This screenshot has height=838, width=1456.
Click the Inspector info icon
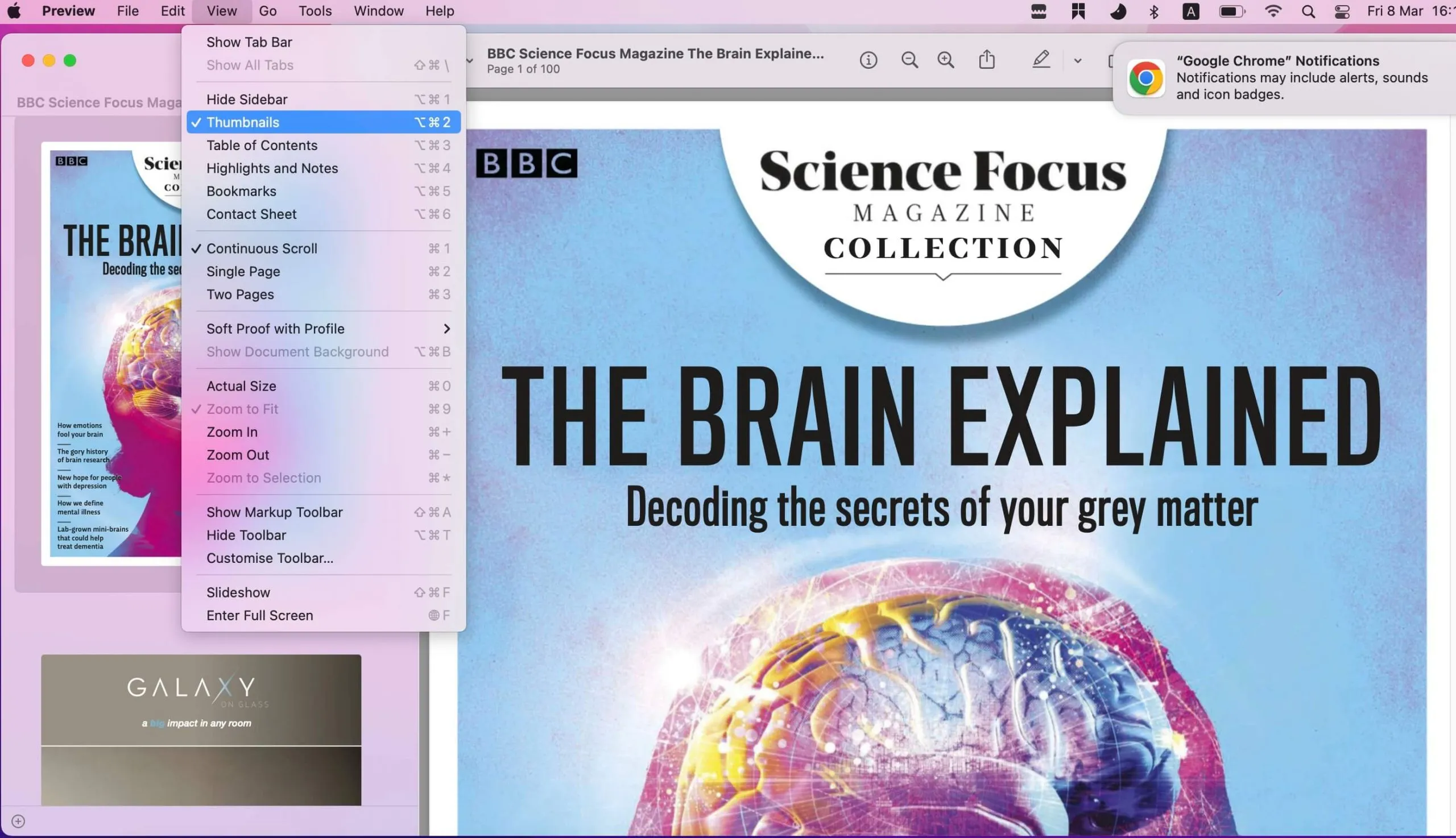[x=867, y=60]
